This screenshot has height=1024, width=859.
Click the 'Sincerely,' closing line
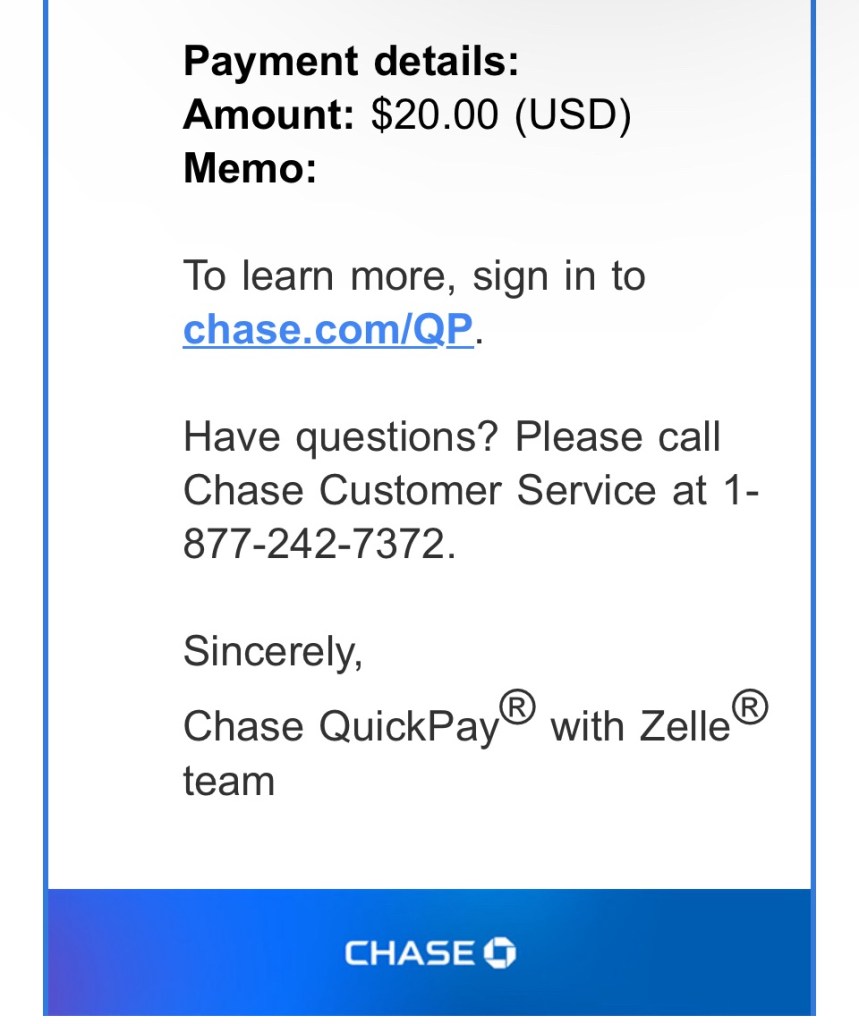click(272, 651)
